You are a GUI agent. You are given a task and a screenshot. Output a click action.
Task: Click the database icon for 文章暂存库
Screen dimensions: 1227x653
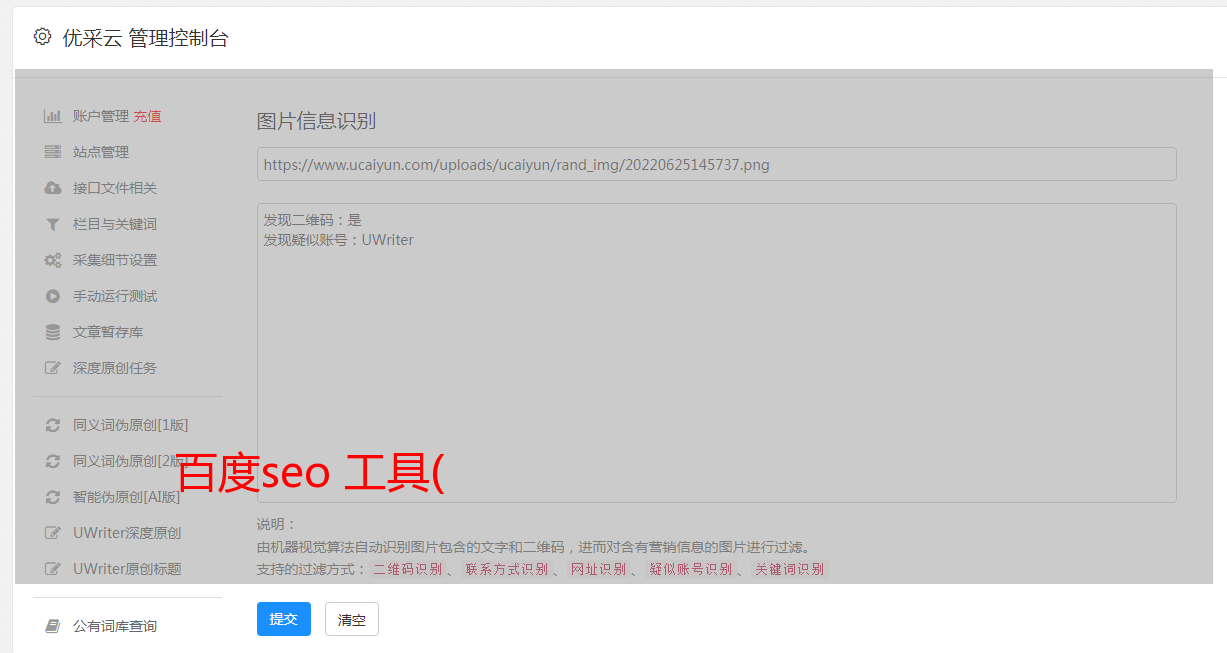point(52,332)
